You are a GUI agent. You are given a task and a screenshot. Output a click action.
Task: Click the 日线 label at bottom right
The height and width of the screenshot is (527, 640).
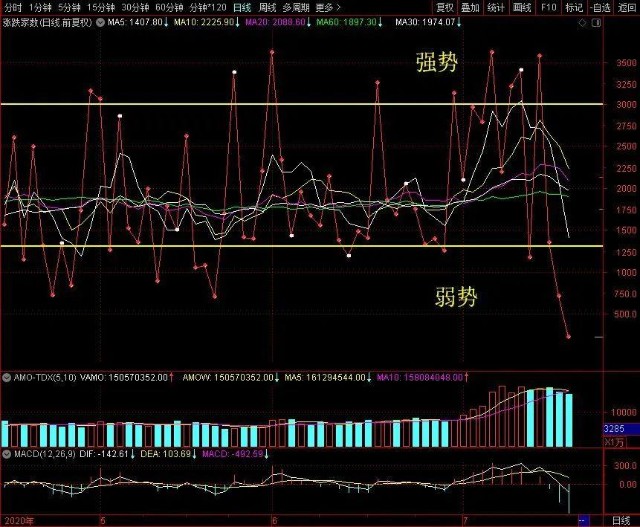pos(621,520)
